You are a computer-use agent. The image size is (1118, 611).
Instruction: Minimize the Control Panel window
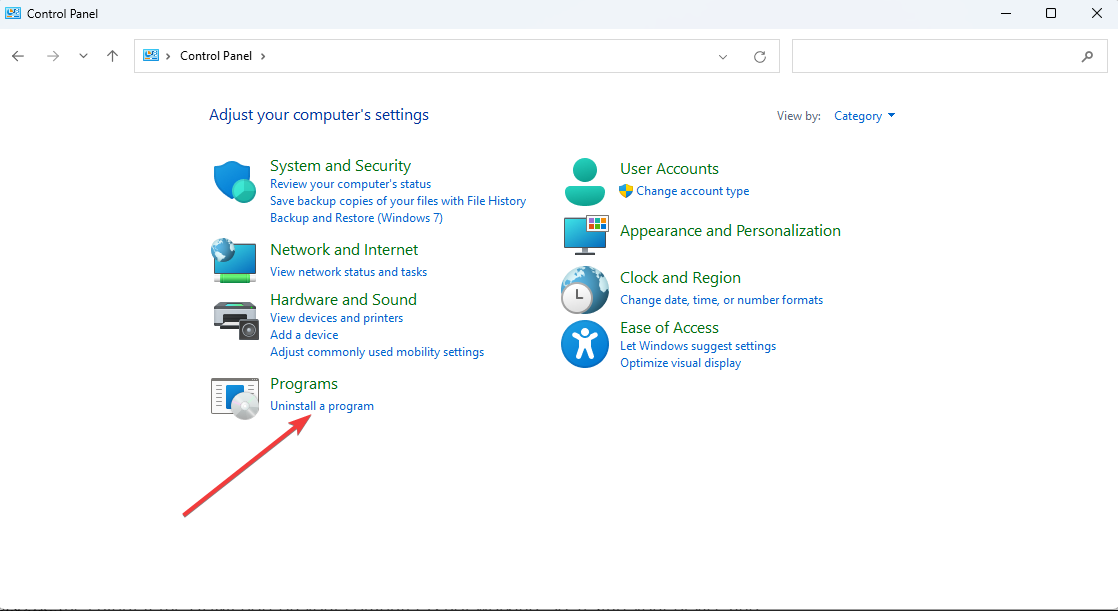[x=1006, y=14]
